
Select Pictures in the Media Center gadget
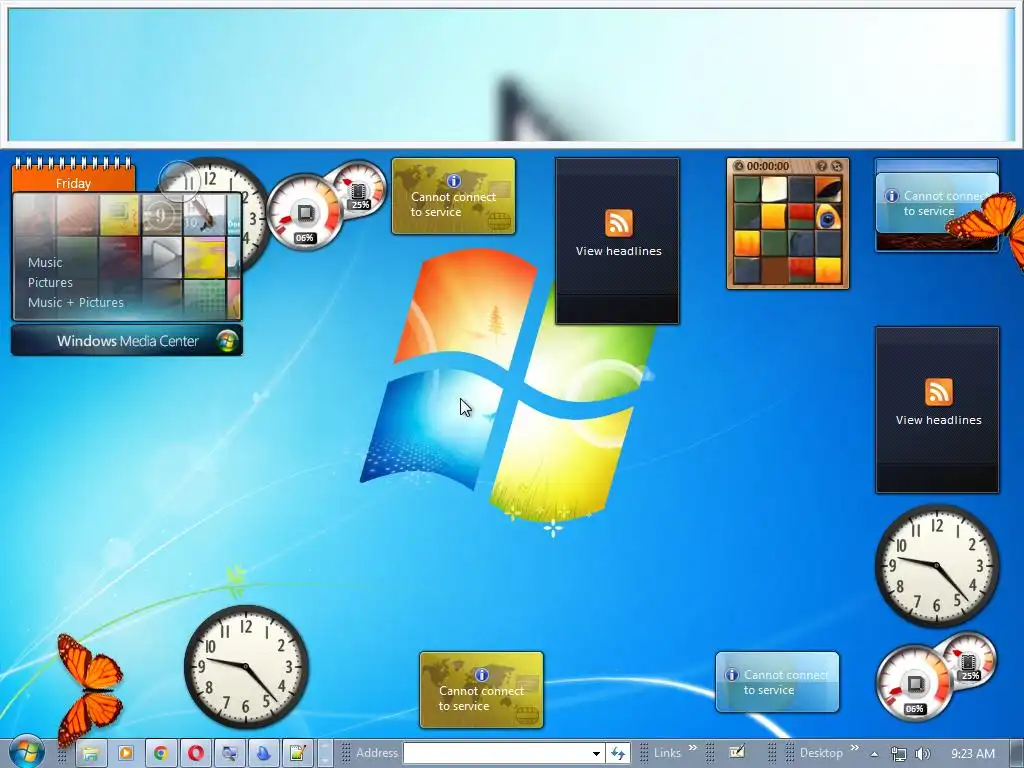coord(50,283)
